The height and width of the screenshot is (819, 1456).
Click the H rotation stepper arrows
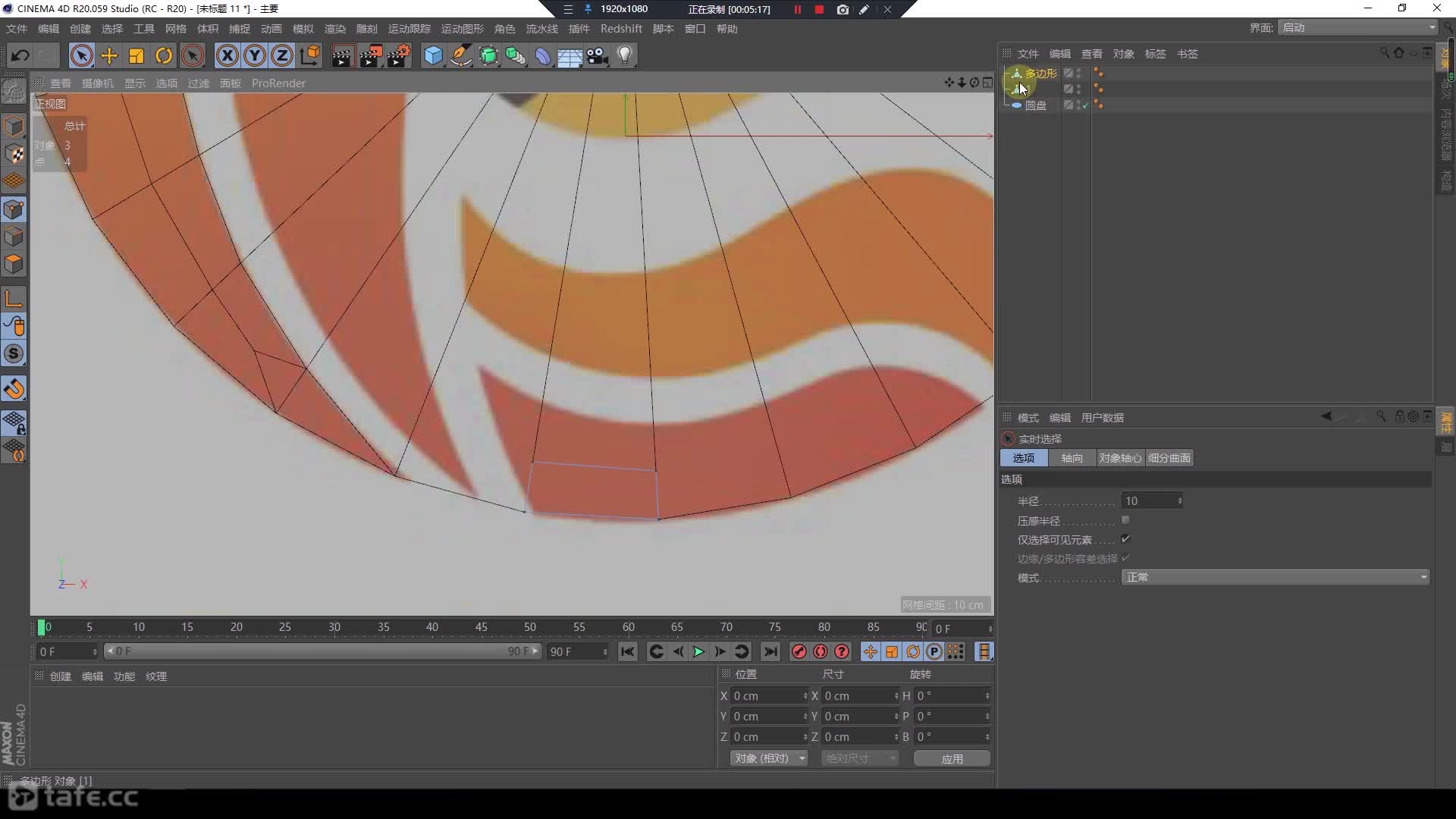point(987,695)
